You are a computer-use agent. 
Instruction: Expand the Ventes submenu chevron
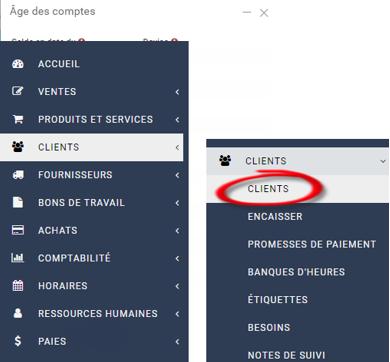tap(177, 92)
